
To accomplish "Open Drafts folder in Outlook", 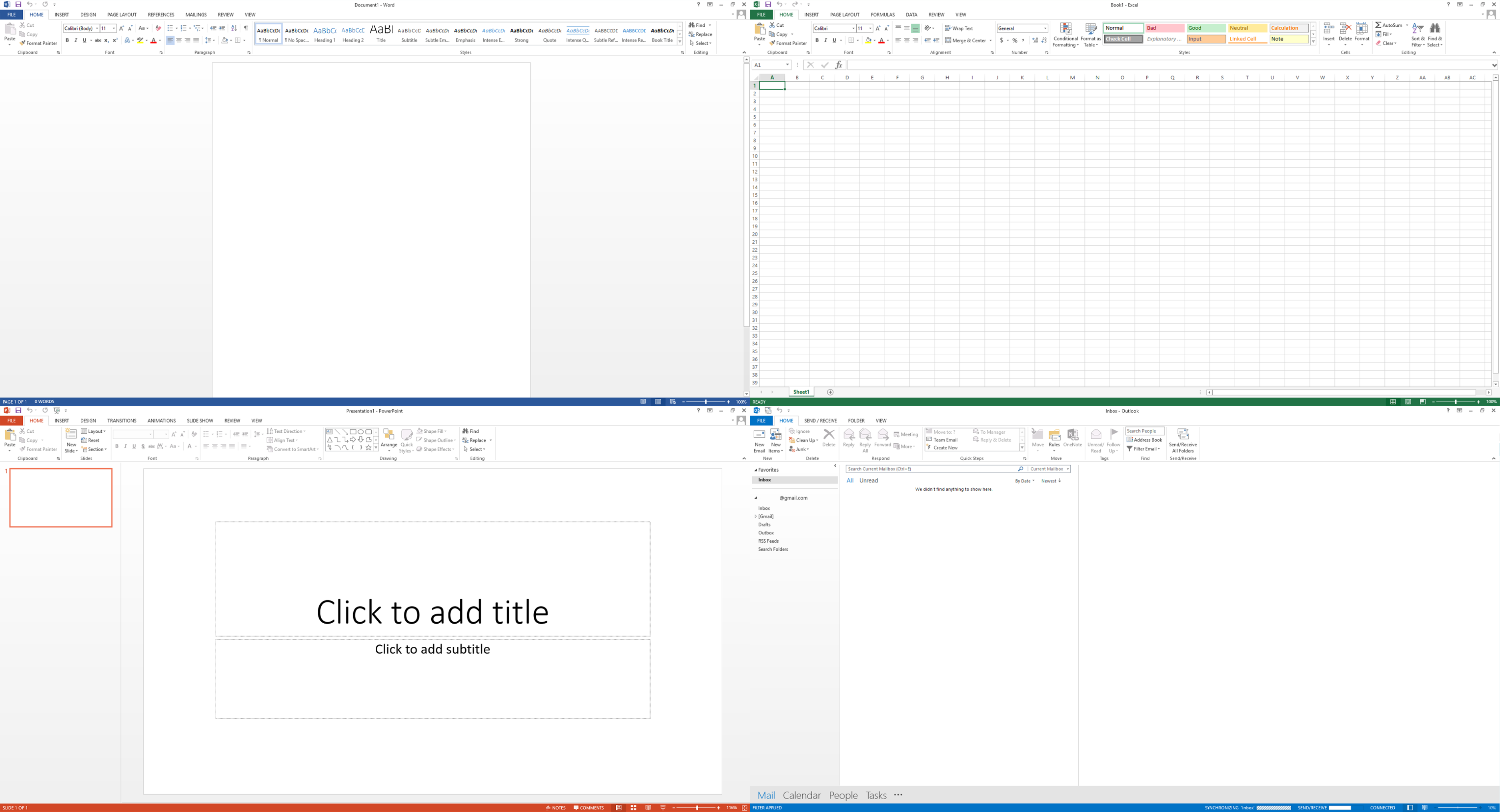I will (764, 525).
